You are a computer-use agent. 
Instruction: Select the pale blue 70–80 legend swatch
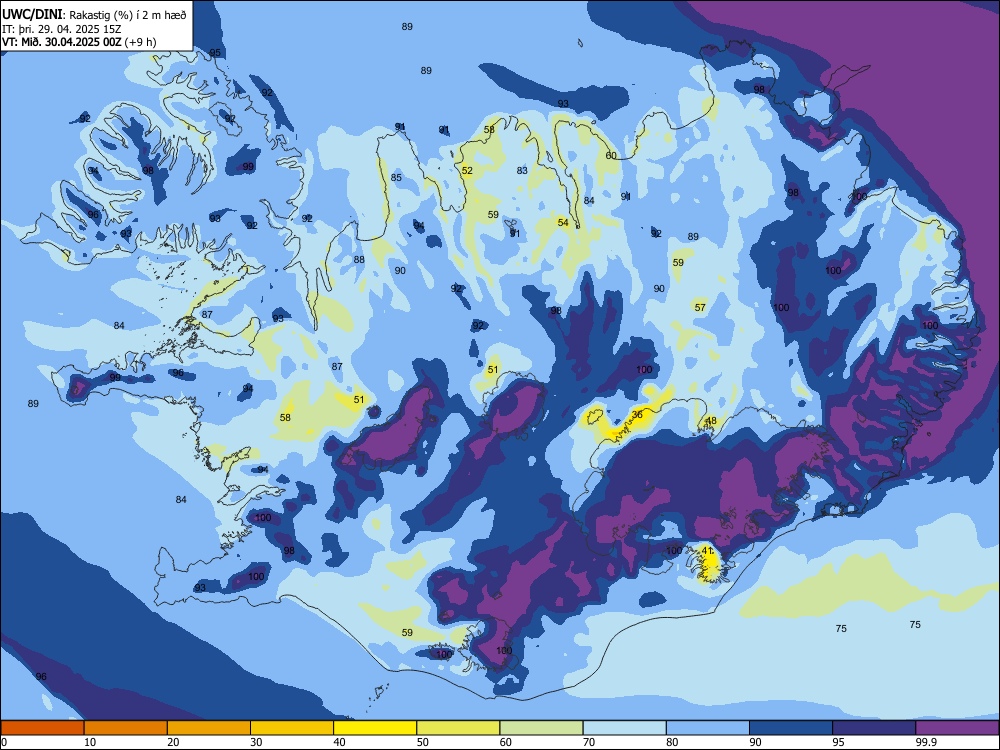coord(625,728)
